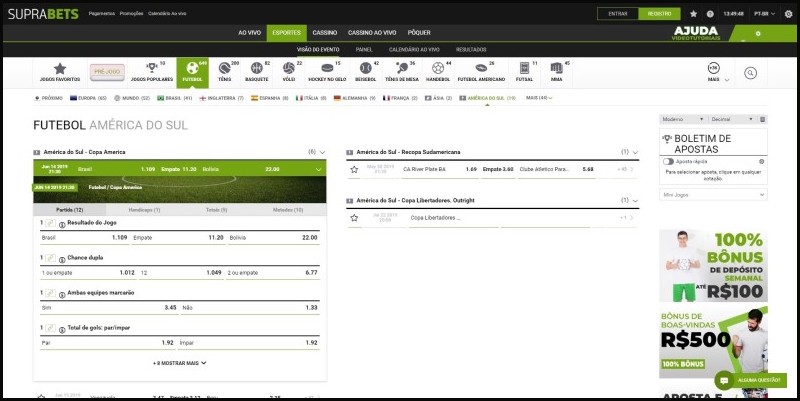
Task: Click trash icon beside Decimal dropdown
Action: pos(762,119)
